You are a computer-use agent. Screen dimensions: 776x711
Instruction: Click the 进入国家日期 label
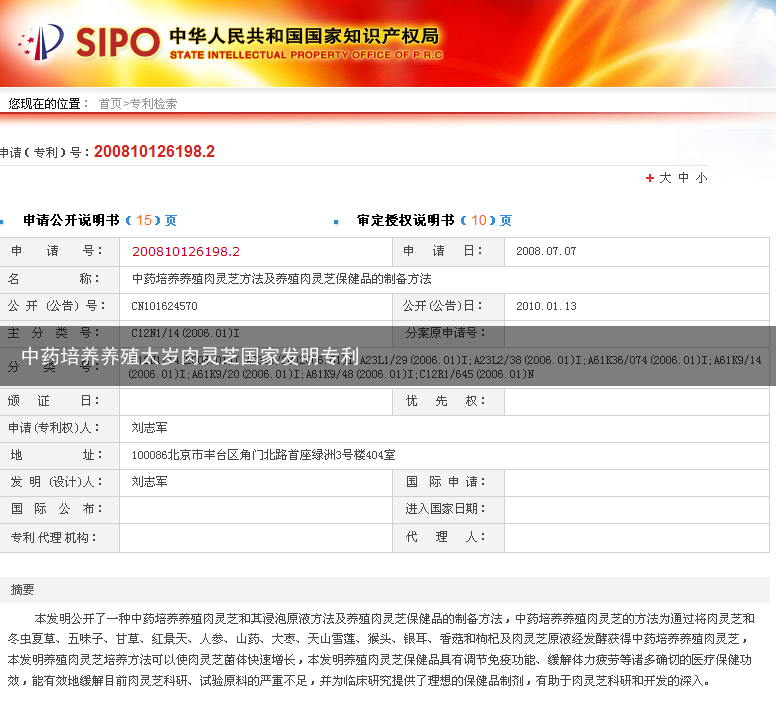[445, 509]
